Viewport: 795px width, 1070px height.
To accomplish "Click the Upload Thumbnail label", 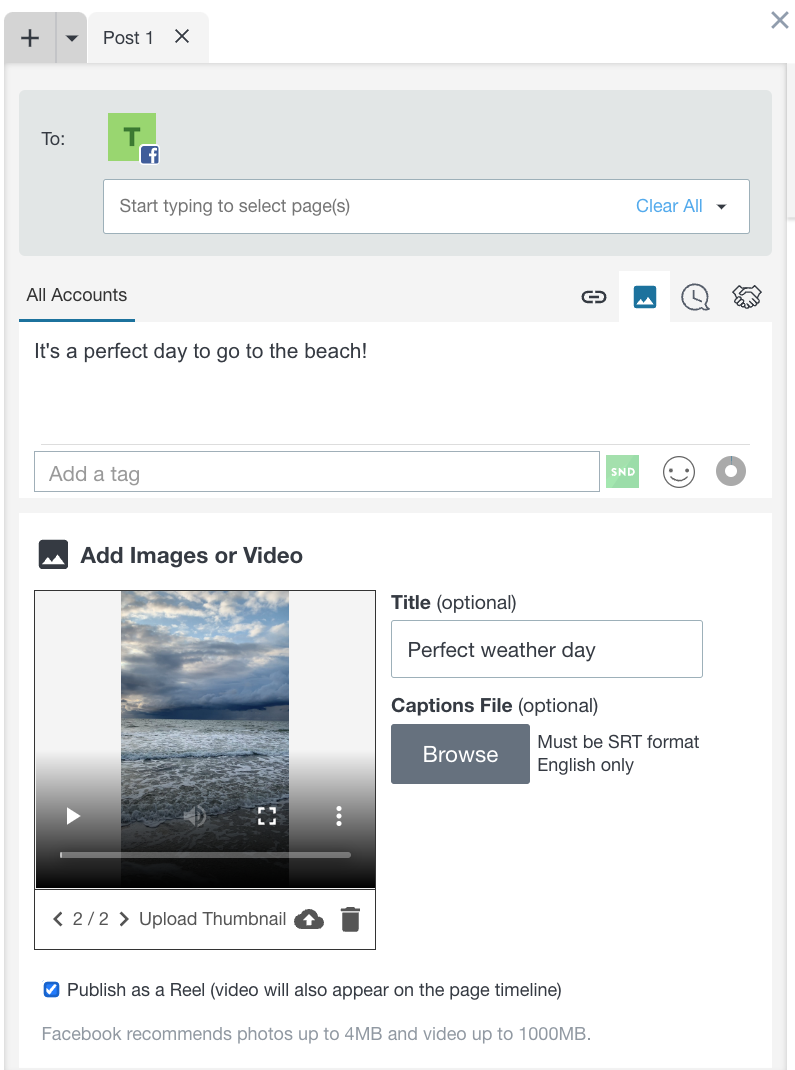I will [212, 919].
